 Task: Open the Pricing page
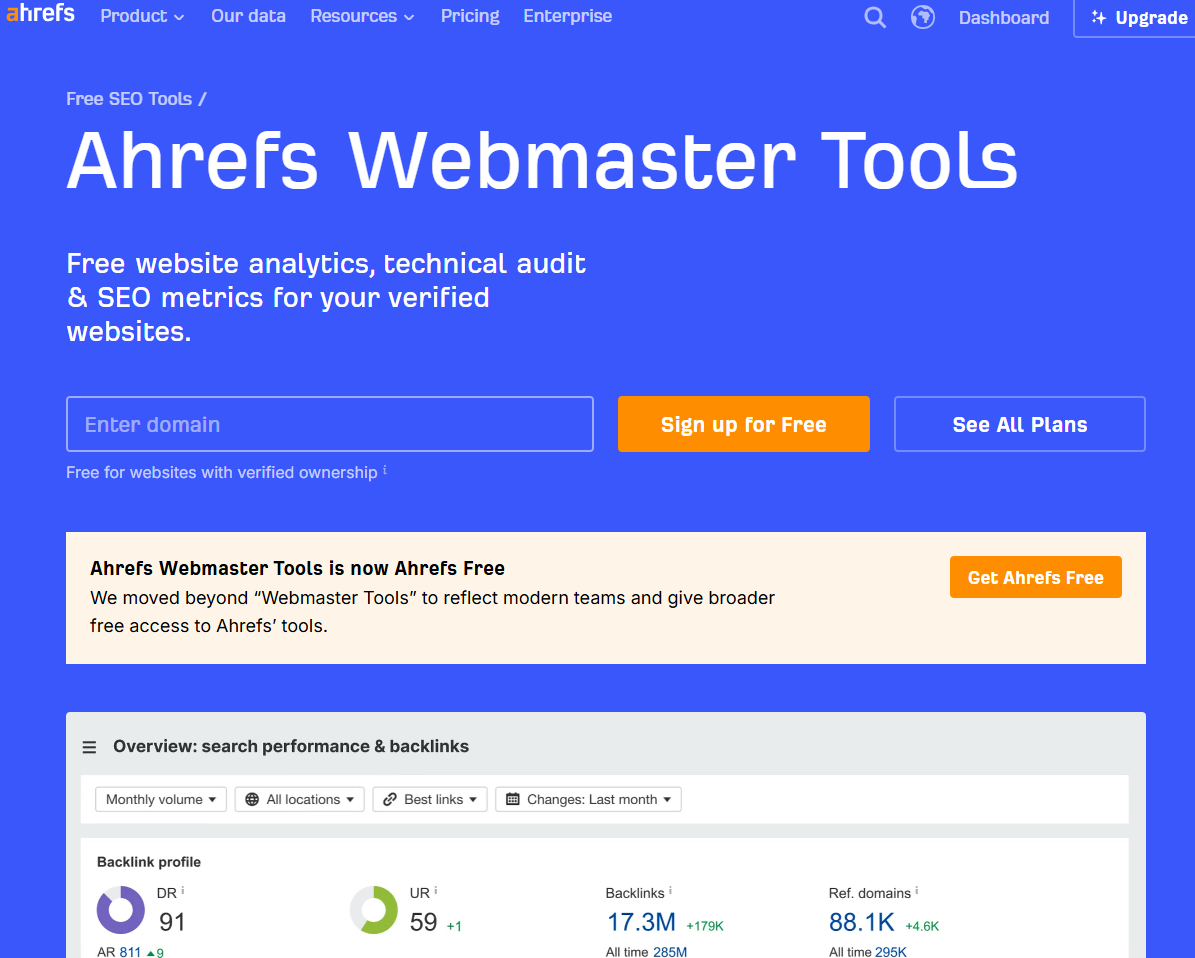[x=470, y=16]
